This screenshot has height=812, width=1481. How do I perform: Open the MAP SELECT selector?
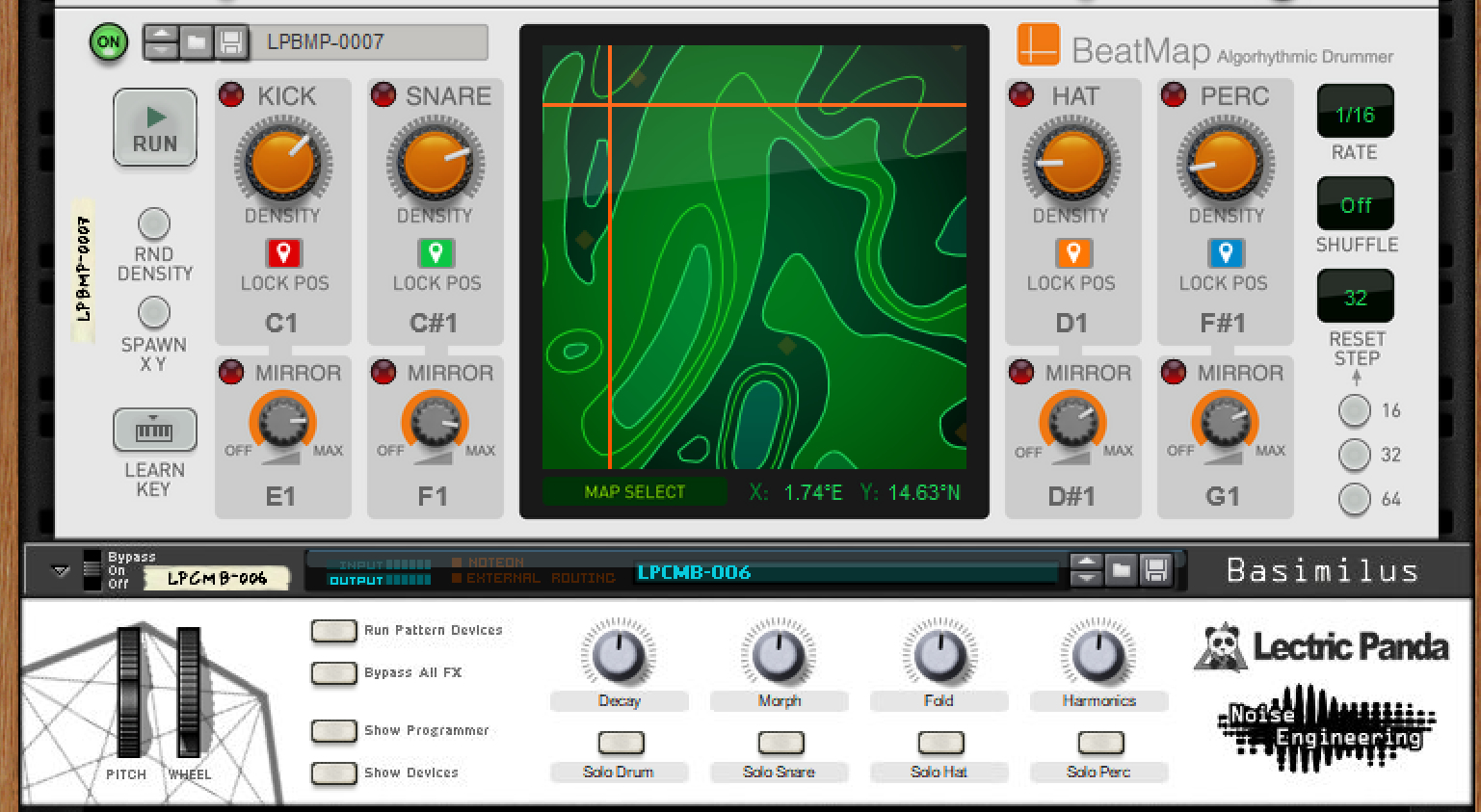(635, 492)
